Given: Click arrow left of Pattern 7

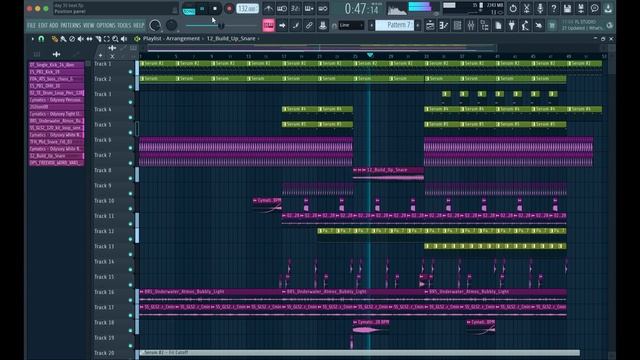Looking at the screenshot, I should 371,25.
